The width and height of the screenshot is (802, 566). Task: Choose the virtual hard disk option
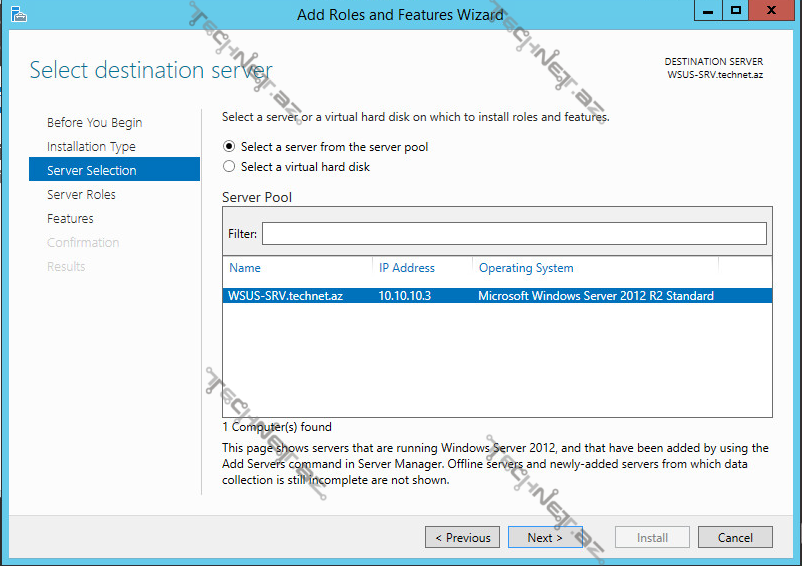pyautogui.click(x=230, y=167)
